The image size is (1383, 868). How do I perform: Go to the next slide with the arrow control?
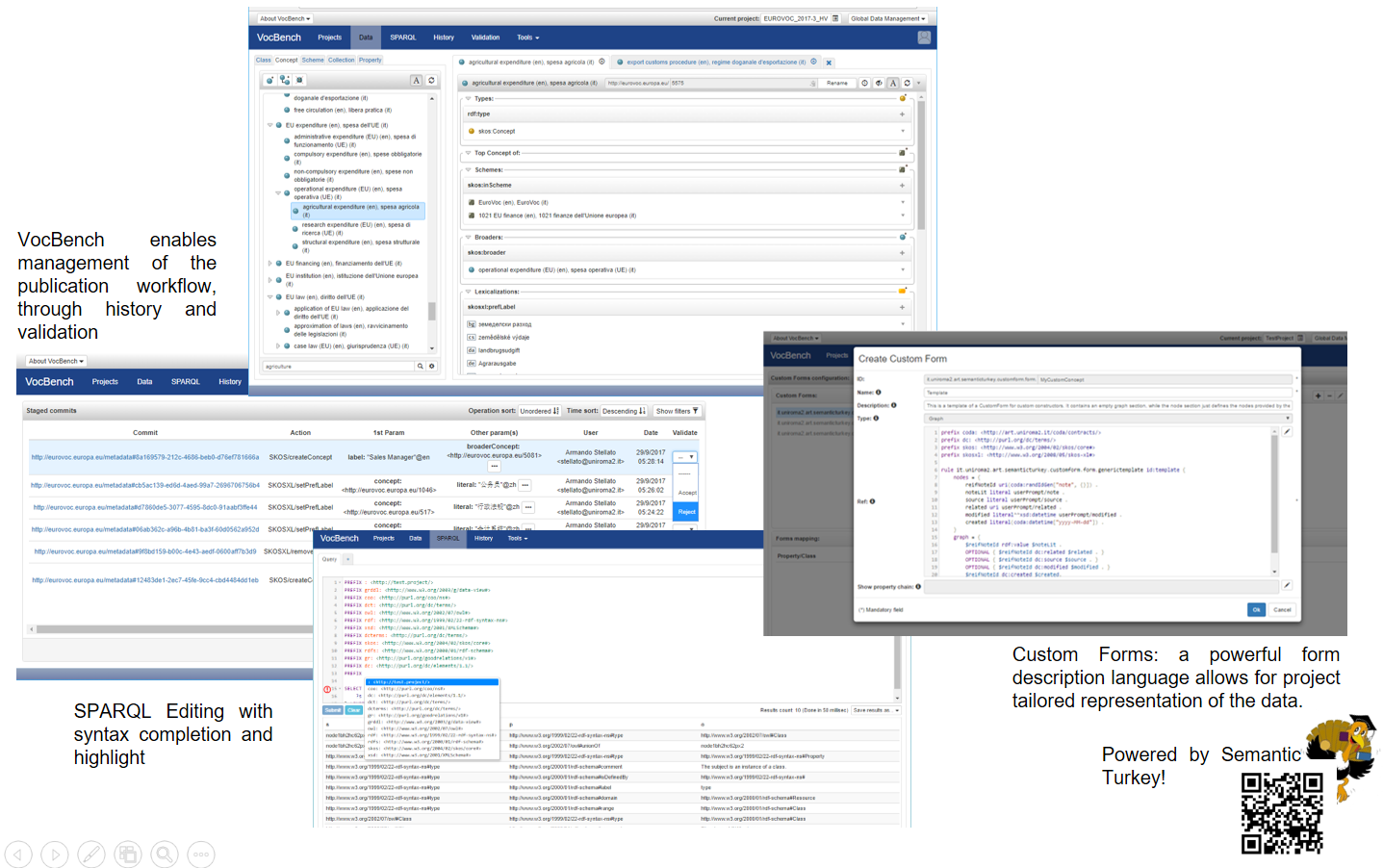click(55, 854)
